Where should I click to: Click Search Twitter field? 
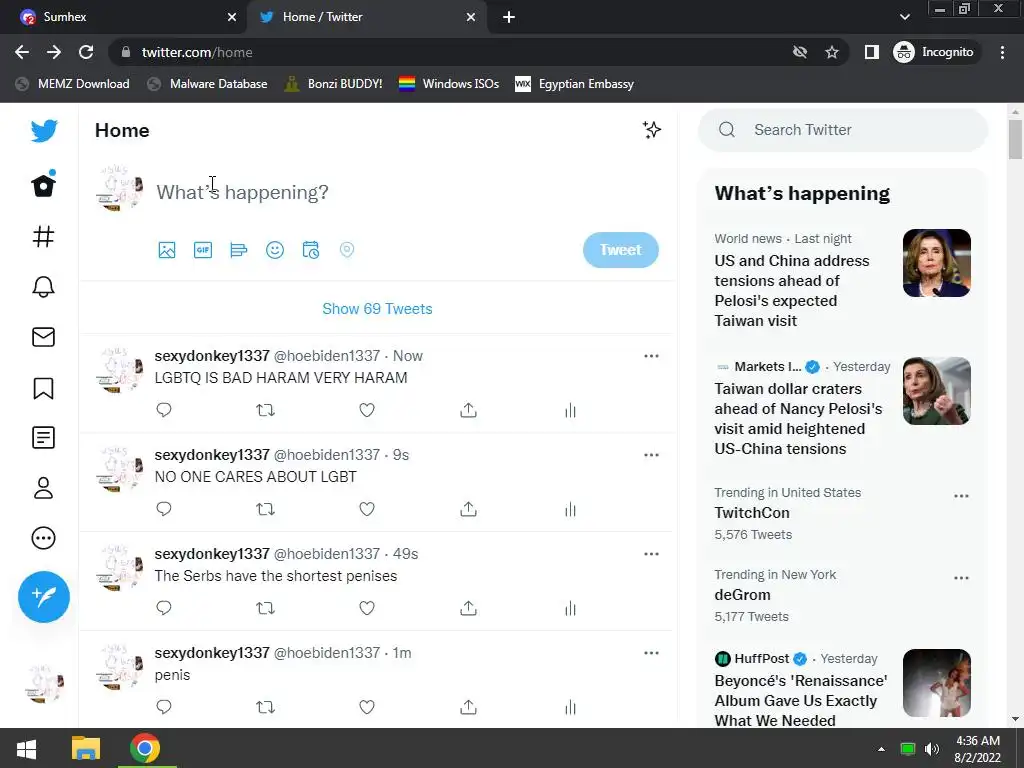pos(843,130)
